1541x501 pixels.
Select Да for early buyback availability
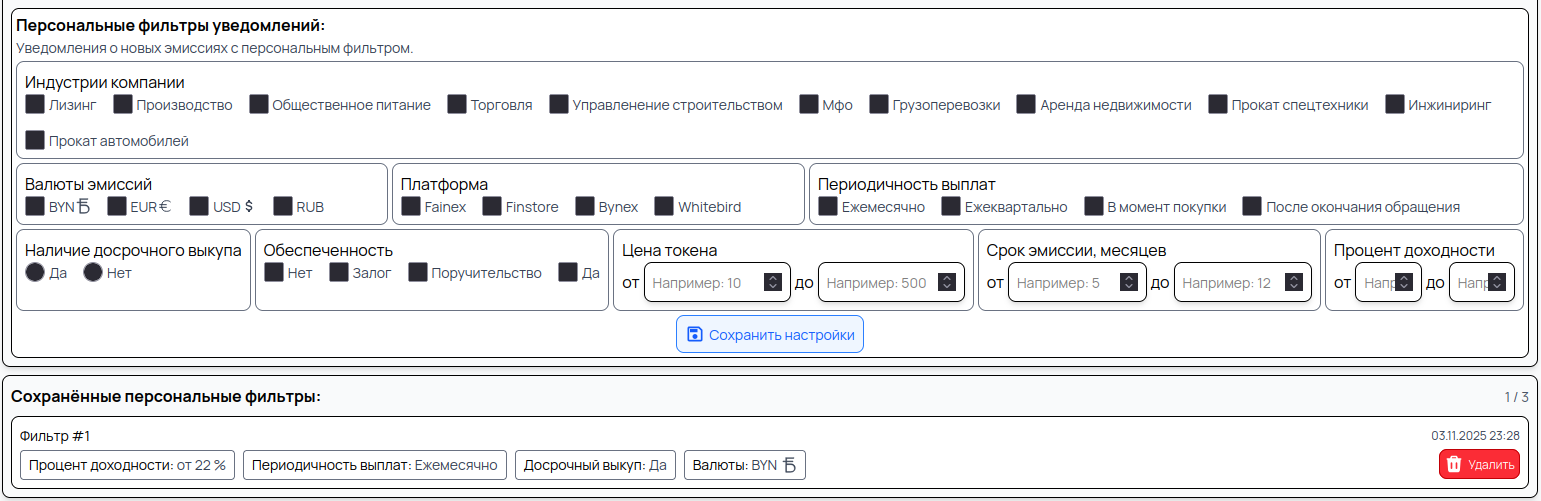[35, 272]
